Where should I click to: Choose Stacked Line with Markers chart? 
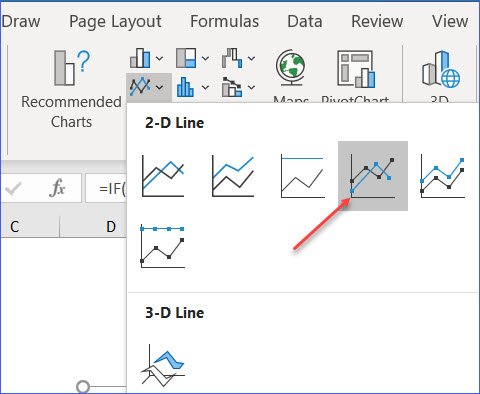[x=443, y=176]
